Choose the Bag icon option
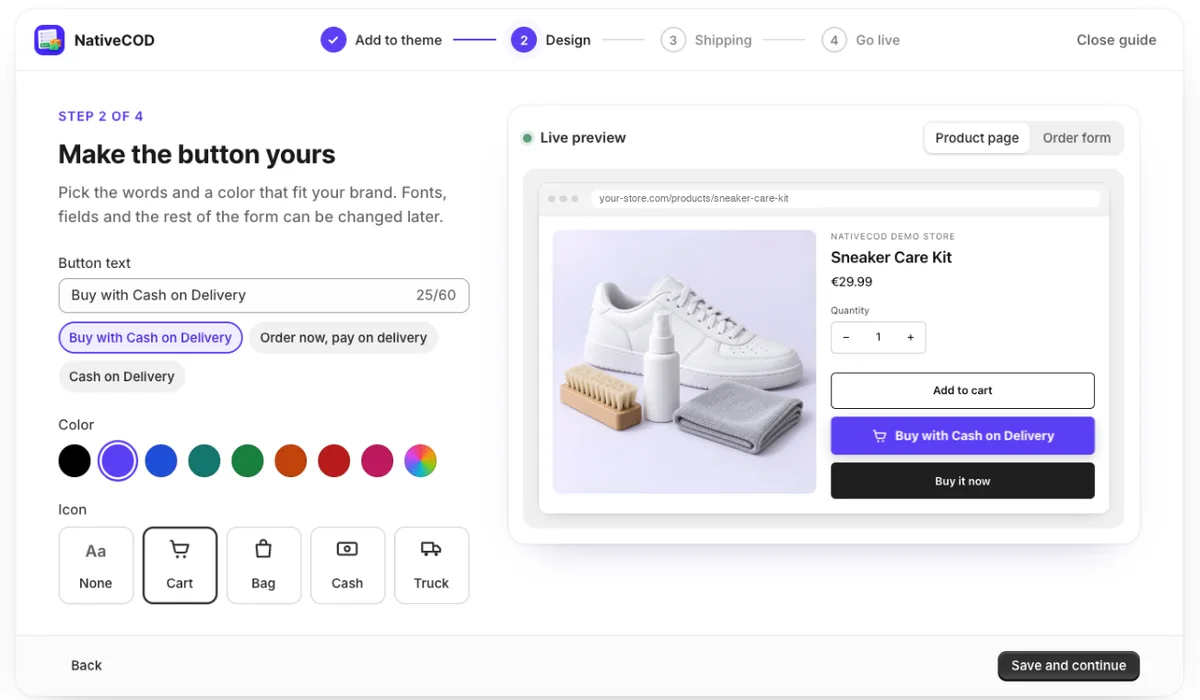1200x700 pixels. (264, 566)
